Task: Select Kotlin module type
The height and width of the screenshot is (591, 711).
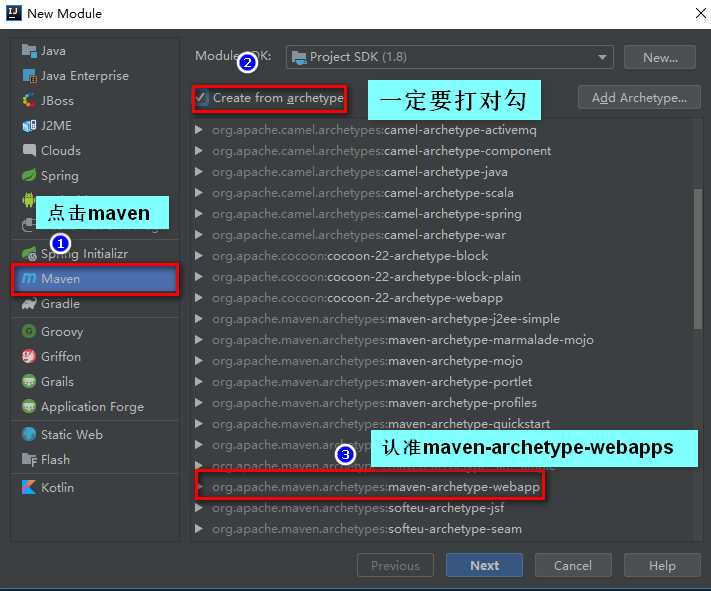Action: [x=95, y=488]
